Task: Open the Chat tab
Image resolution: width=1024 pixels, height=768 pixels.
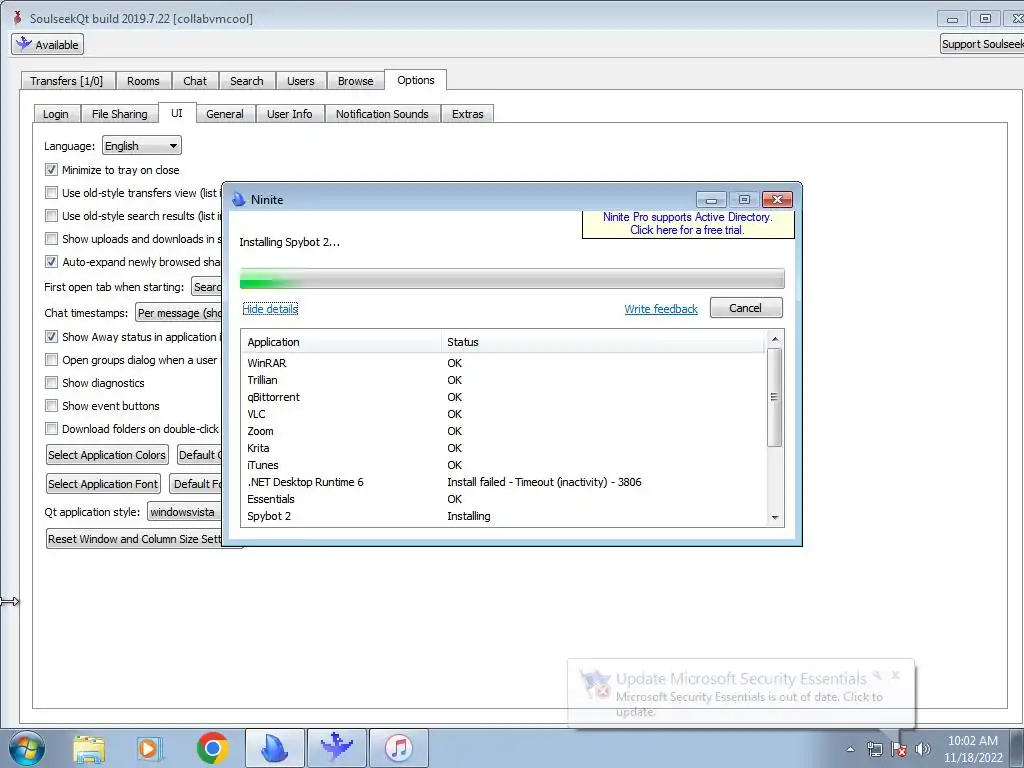Action: click(x=195, y=81)
